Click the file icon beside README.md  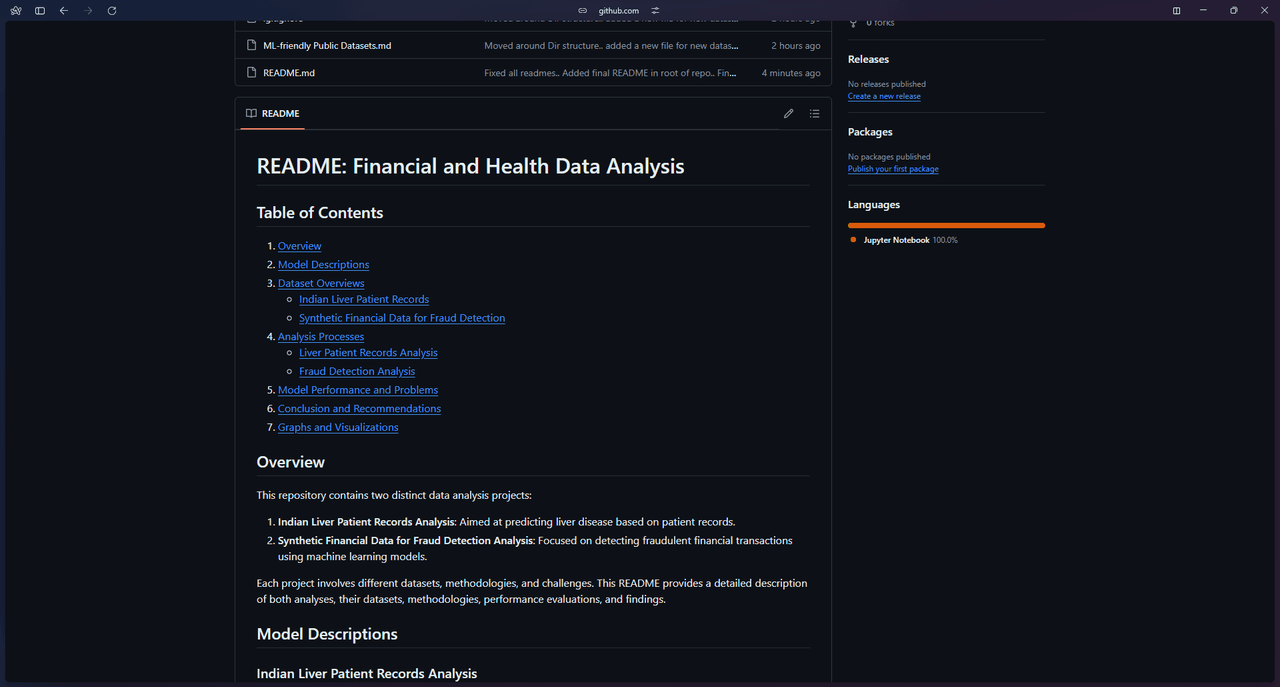[x=252, y=73]
